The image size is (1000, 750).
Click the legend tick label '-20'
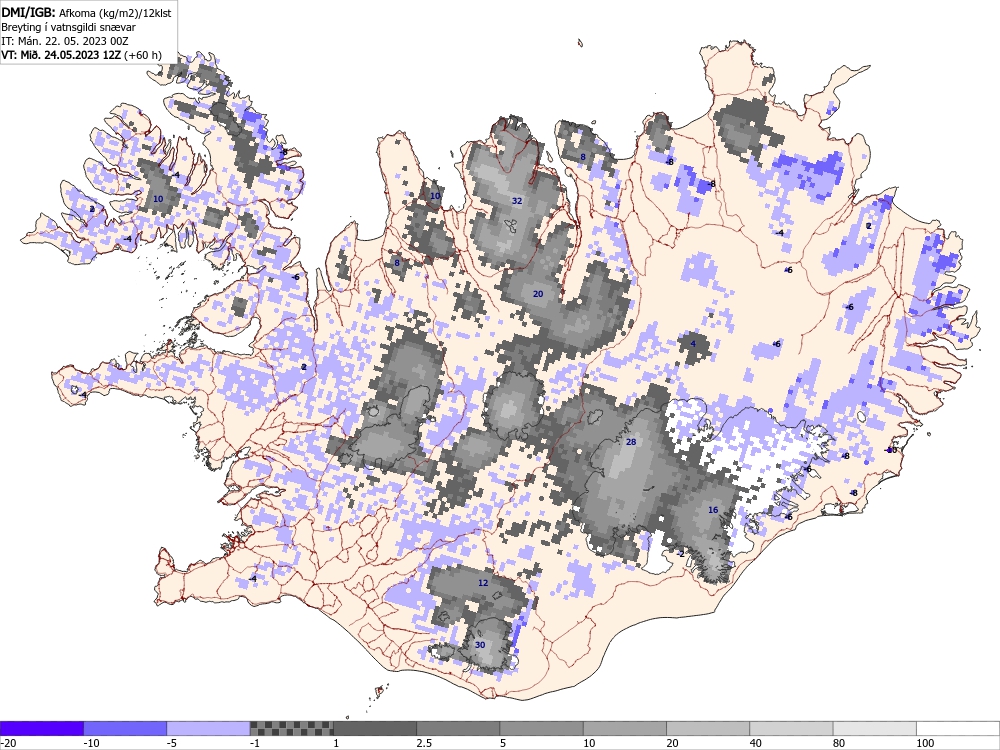[x=8, y=743]
